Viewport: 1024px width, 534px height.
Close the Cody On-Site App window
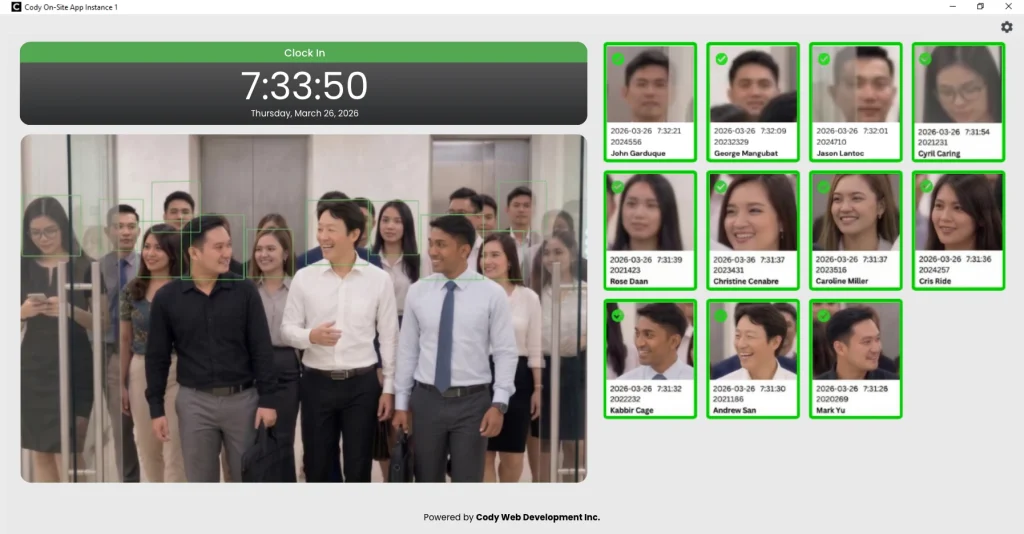pos(1008,7)
